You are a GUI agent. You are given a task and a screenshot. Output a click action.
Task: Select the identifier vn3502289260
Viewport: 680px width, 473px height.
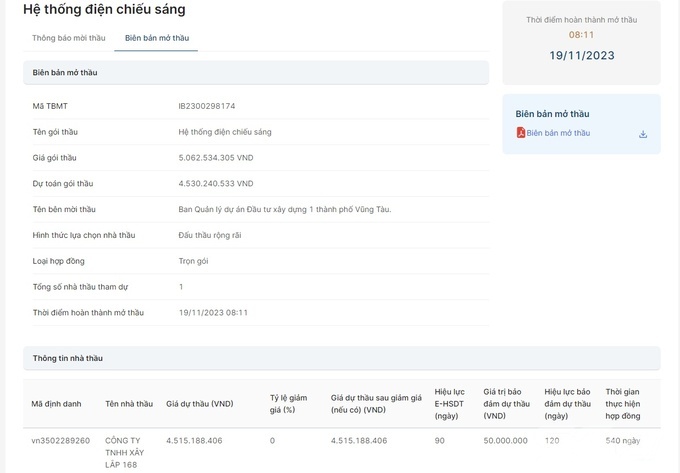coord(60,440)
